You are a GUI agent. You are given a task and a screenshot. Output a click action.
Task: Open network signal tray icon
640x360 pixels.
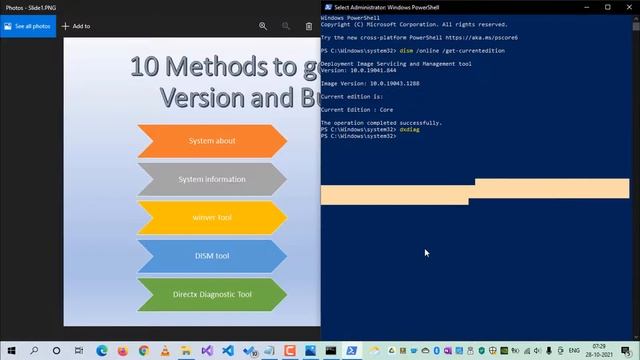point(527,351)
